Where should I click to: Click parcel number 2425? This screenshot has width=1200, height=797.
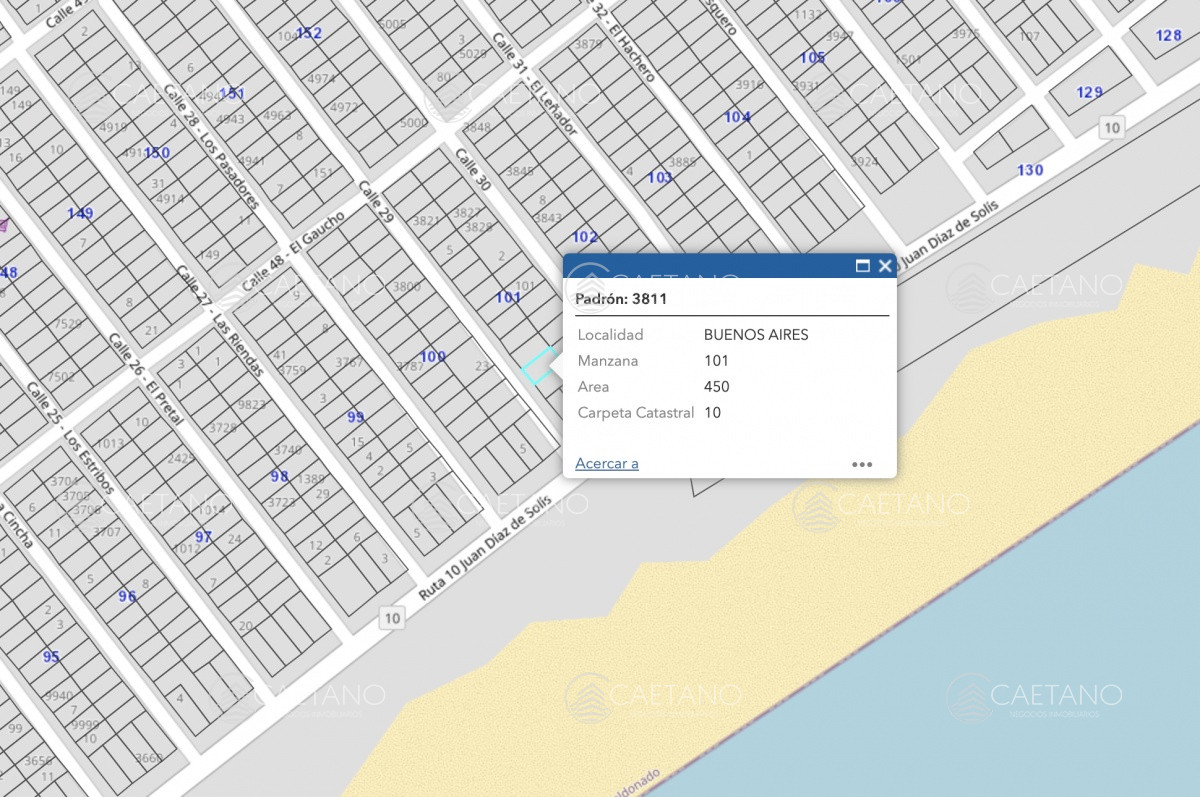[x=182, y=458]
